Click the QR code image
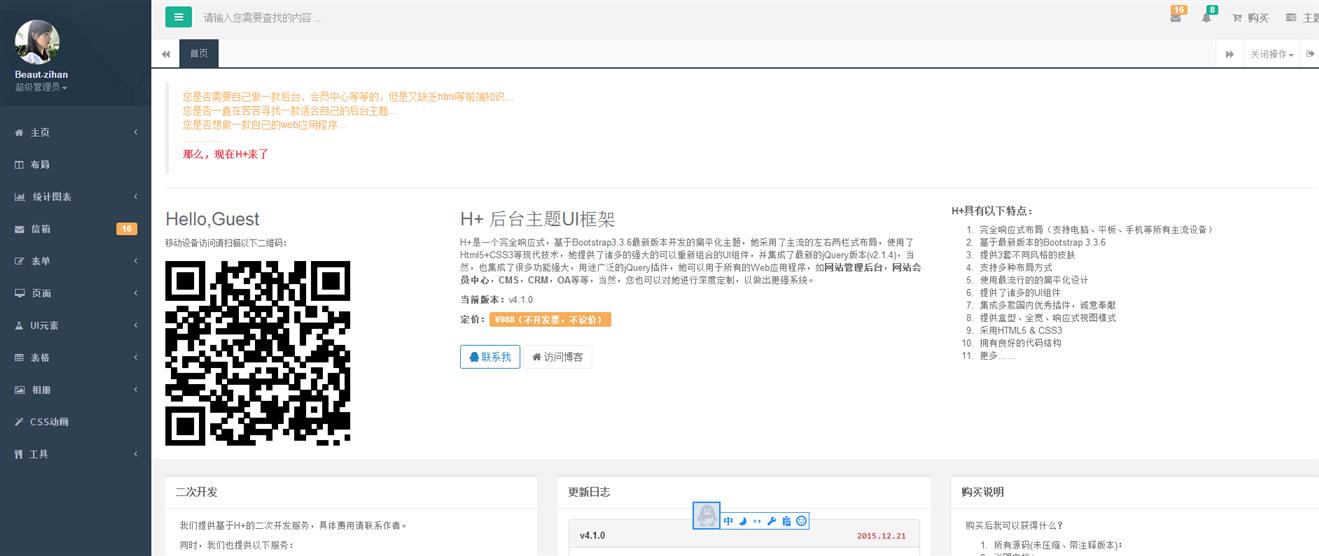Screen dimensions: 1319x556 coord(258,353)
